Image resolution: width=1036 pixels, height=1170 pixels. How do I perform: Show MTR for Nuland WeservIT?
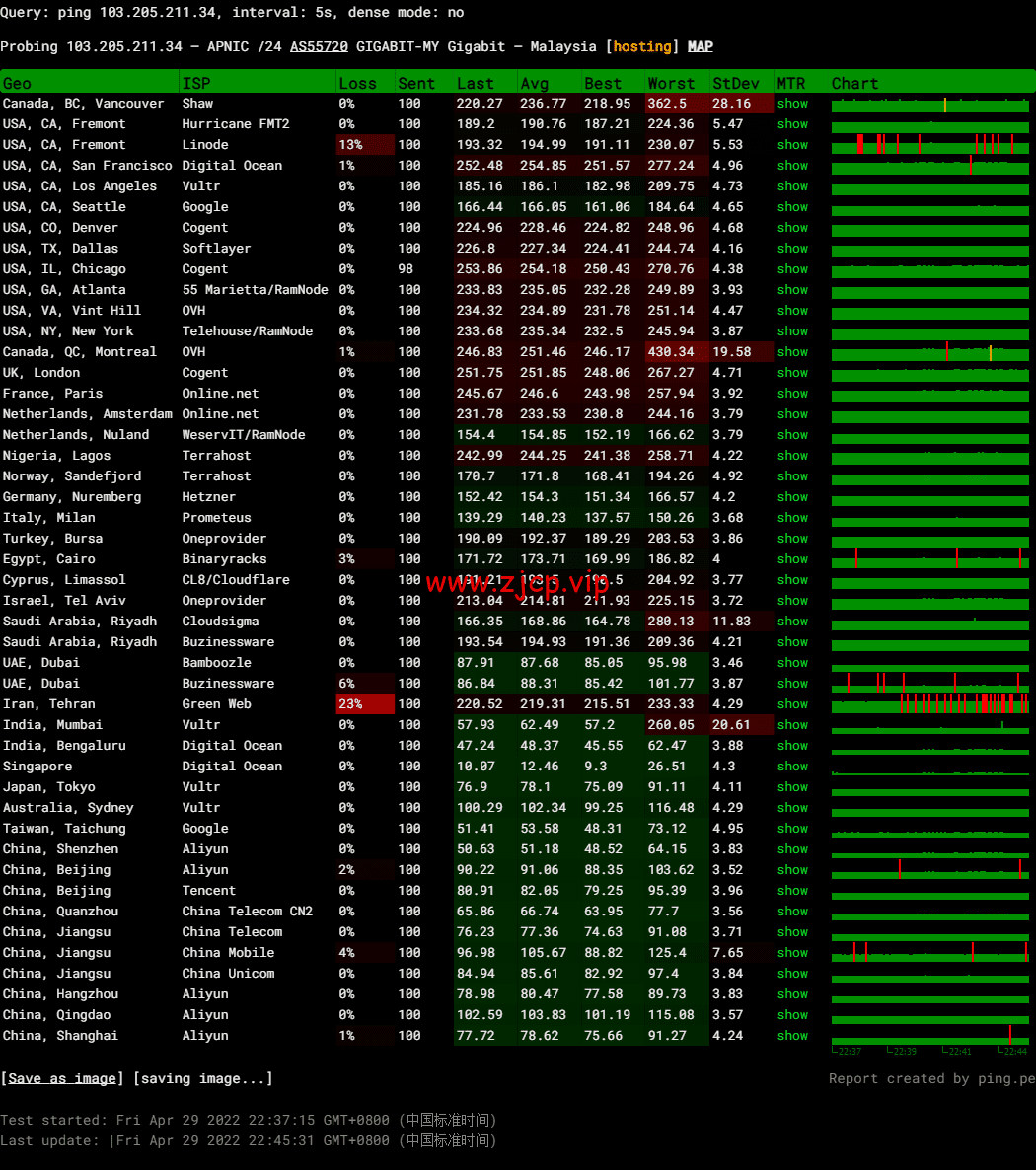click(x=792, y=435)
